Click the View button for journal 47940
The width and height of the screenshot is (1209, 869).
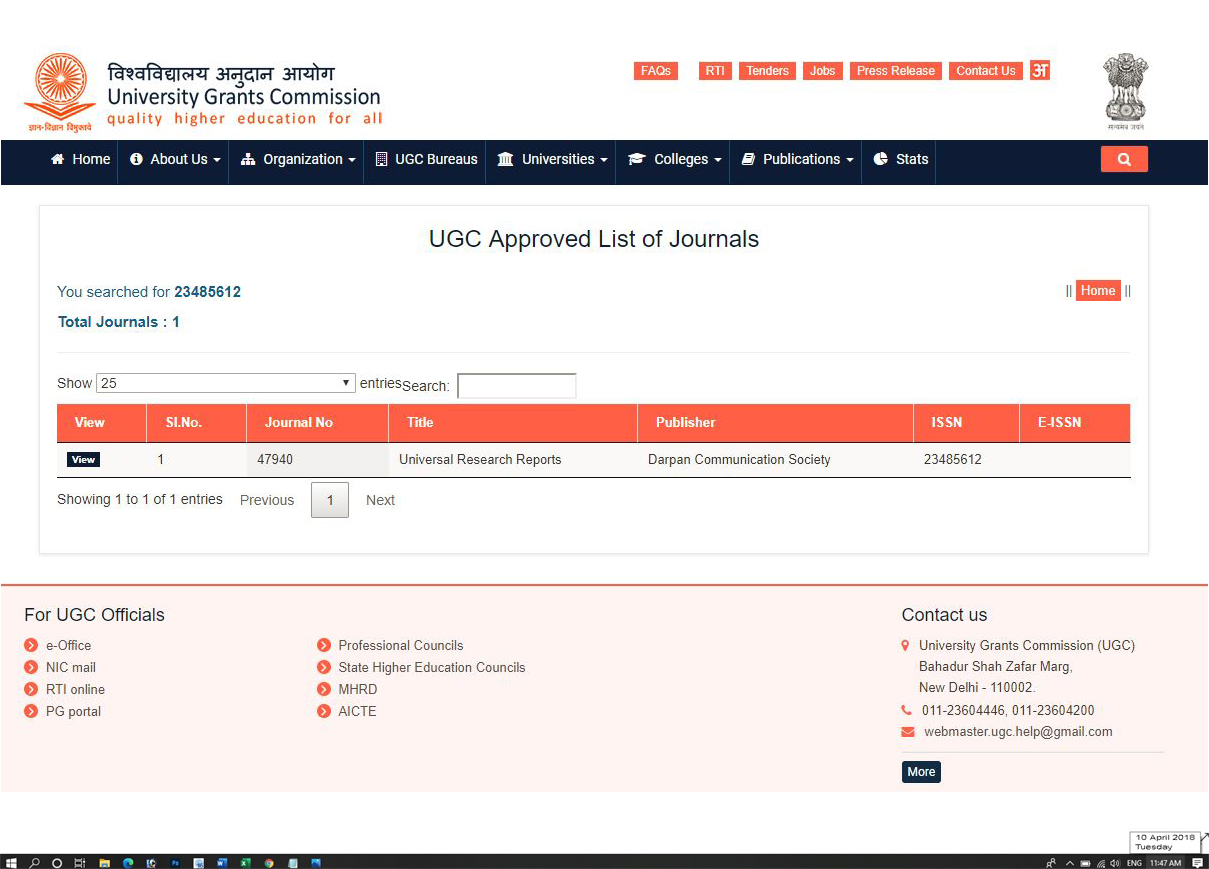(83, 460)
